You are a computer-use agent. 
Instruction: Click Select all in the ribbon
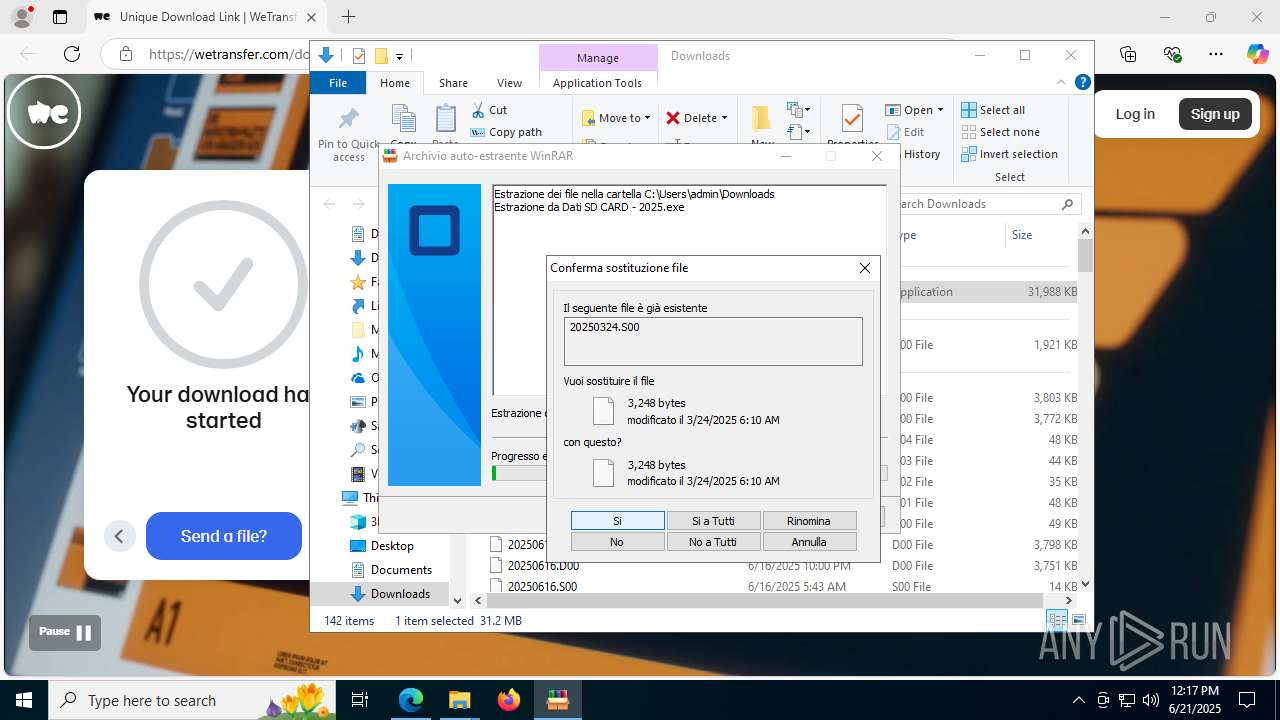993,110
